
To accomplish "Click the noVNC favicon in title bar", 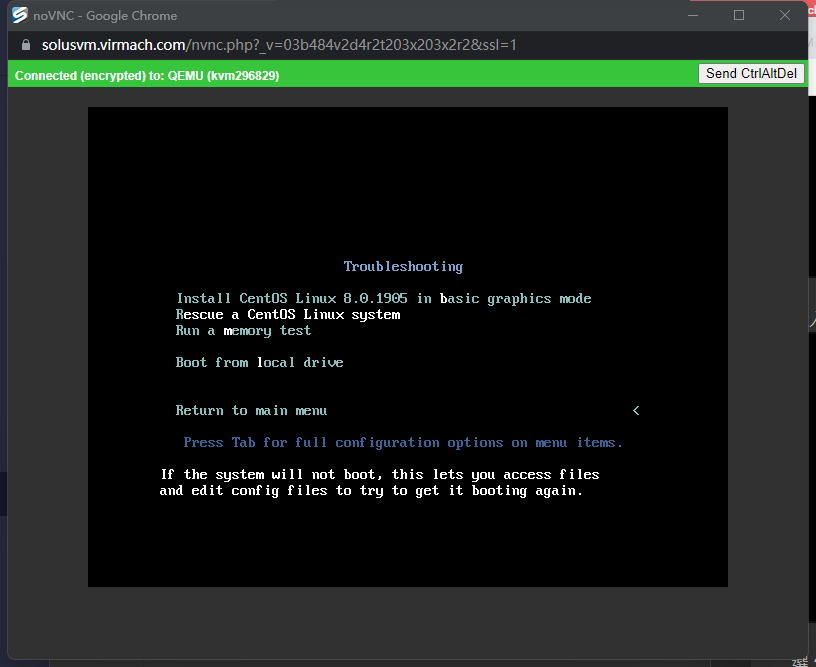I will coord(20,15).
